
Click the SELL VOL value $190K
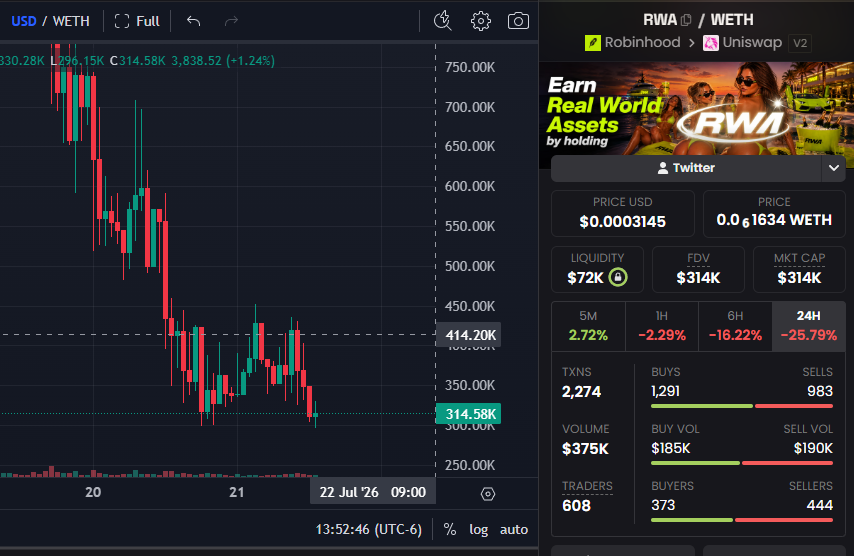point(813,448)
